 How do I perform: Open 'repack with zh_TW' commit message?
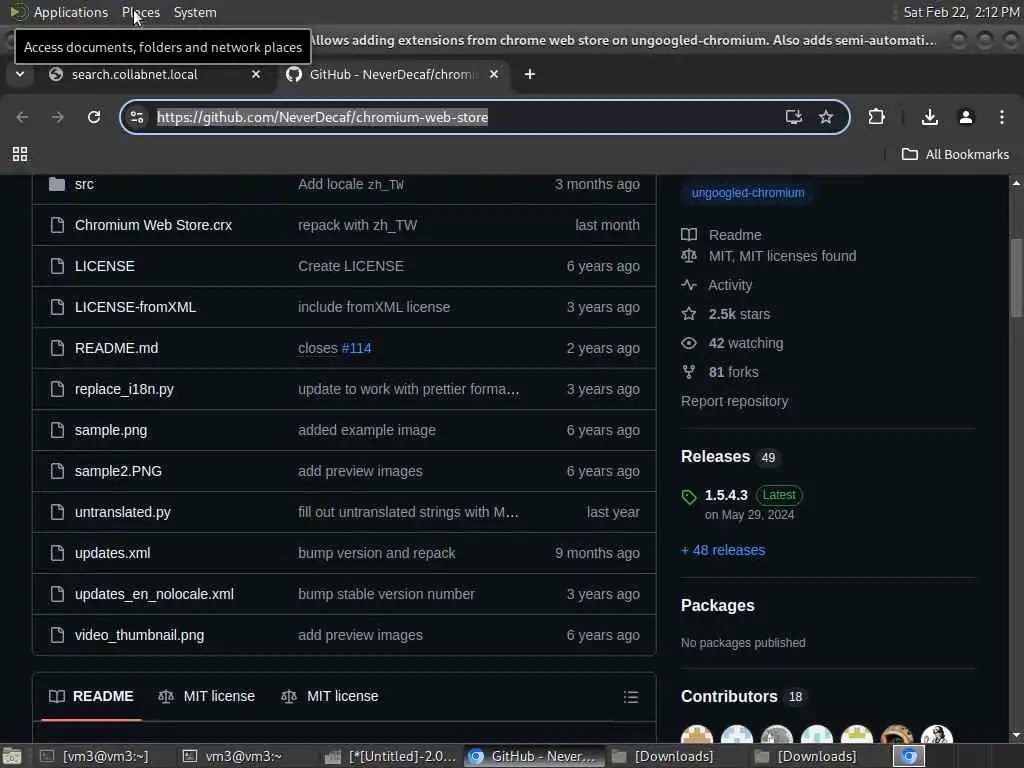358,225
